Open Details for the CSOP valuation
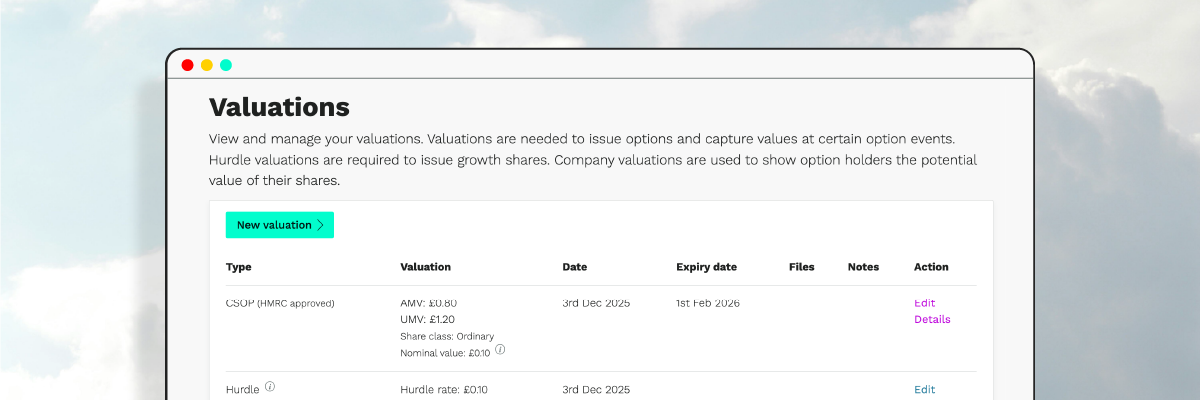The image size is (1200, 400). click(932, 320)
